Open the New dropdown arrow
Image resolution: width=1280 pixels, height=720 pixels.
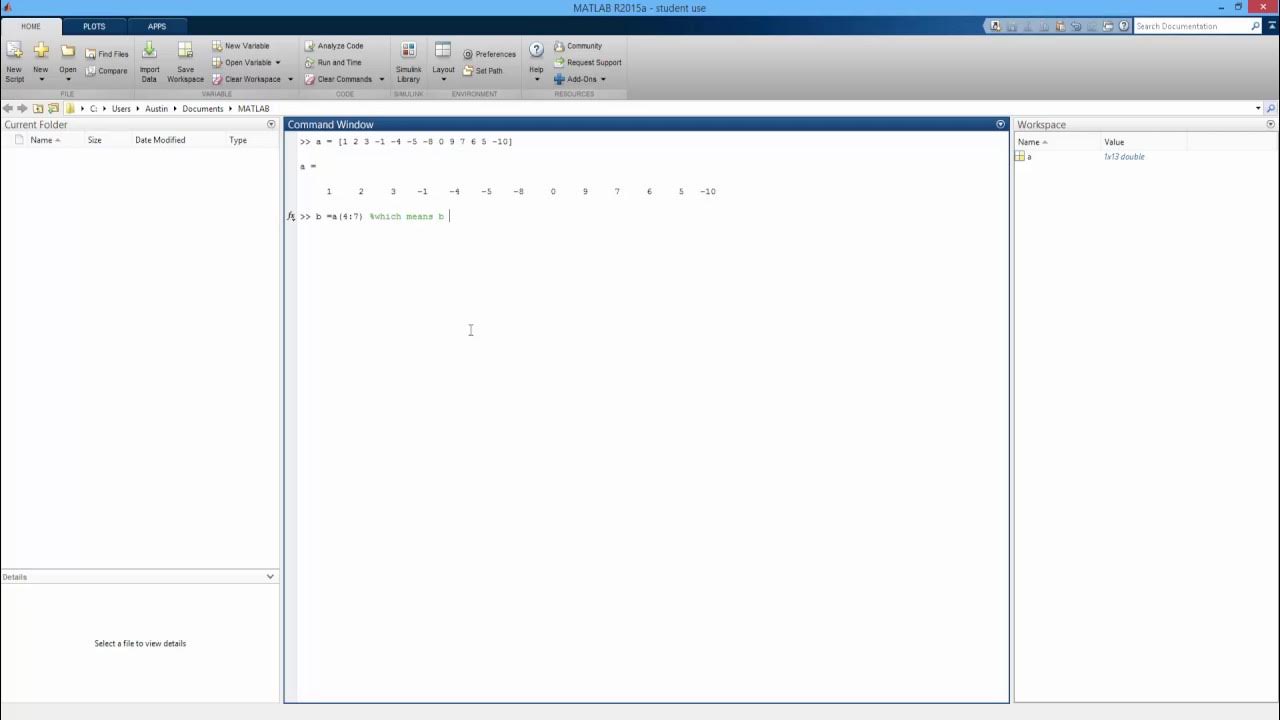pos(41,80)
